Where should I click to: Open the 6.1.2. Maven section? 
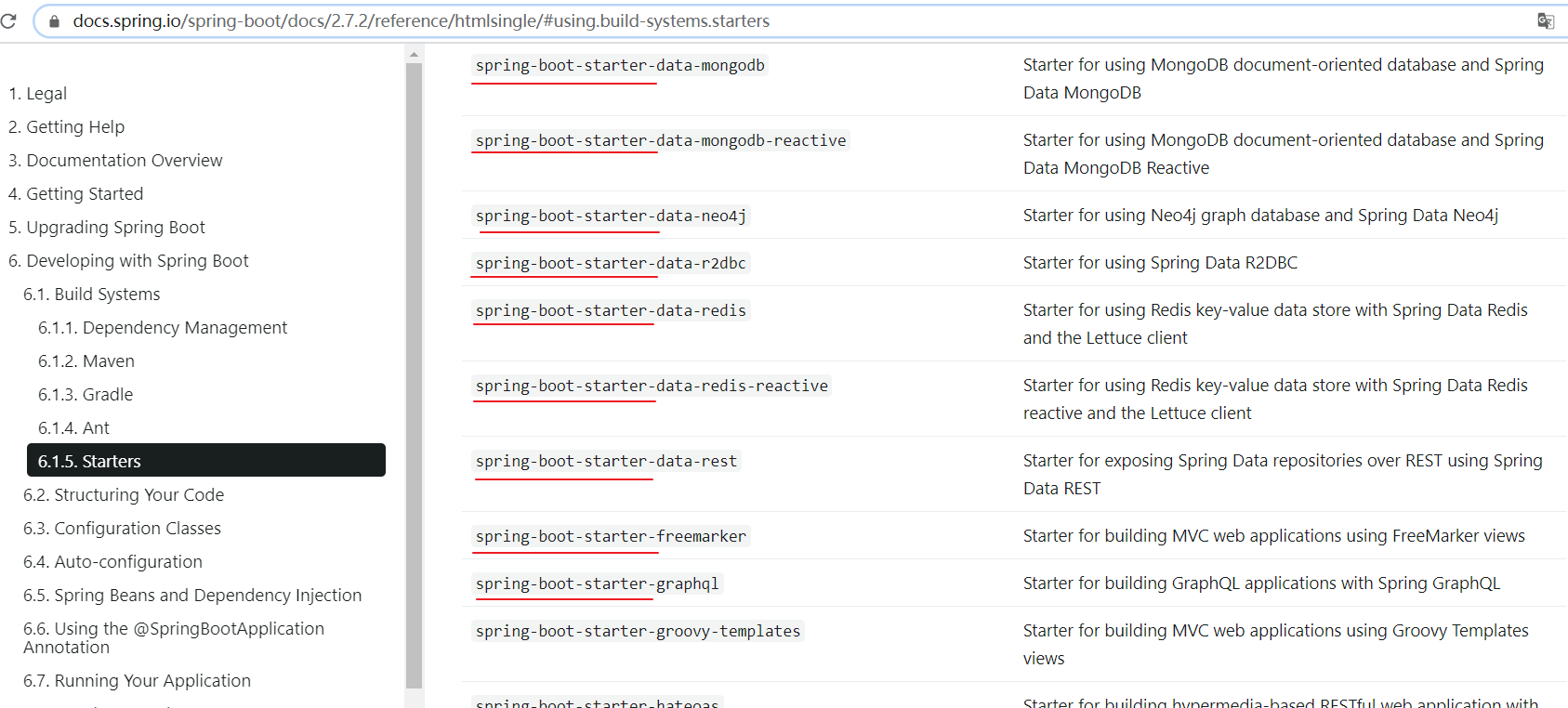click(x=86, y=361)
